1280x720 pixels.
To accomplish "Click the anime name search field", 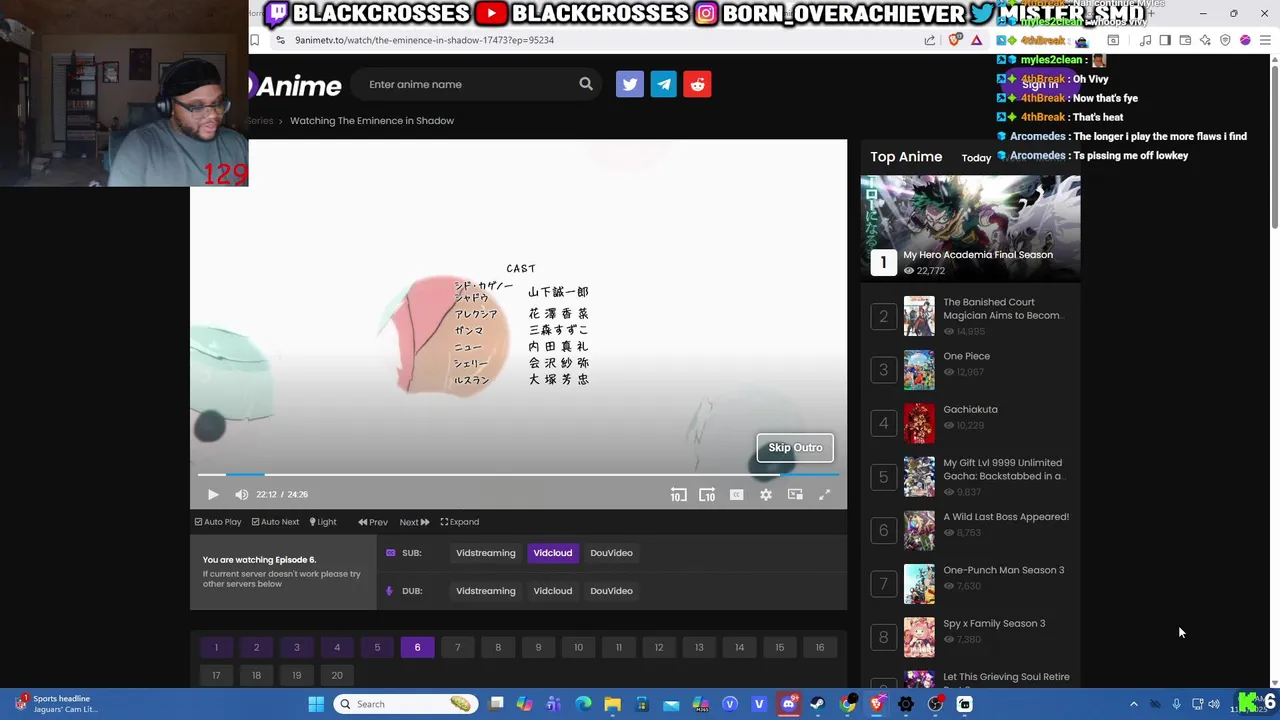I will 465,84.
